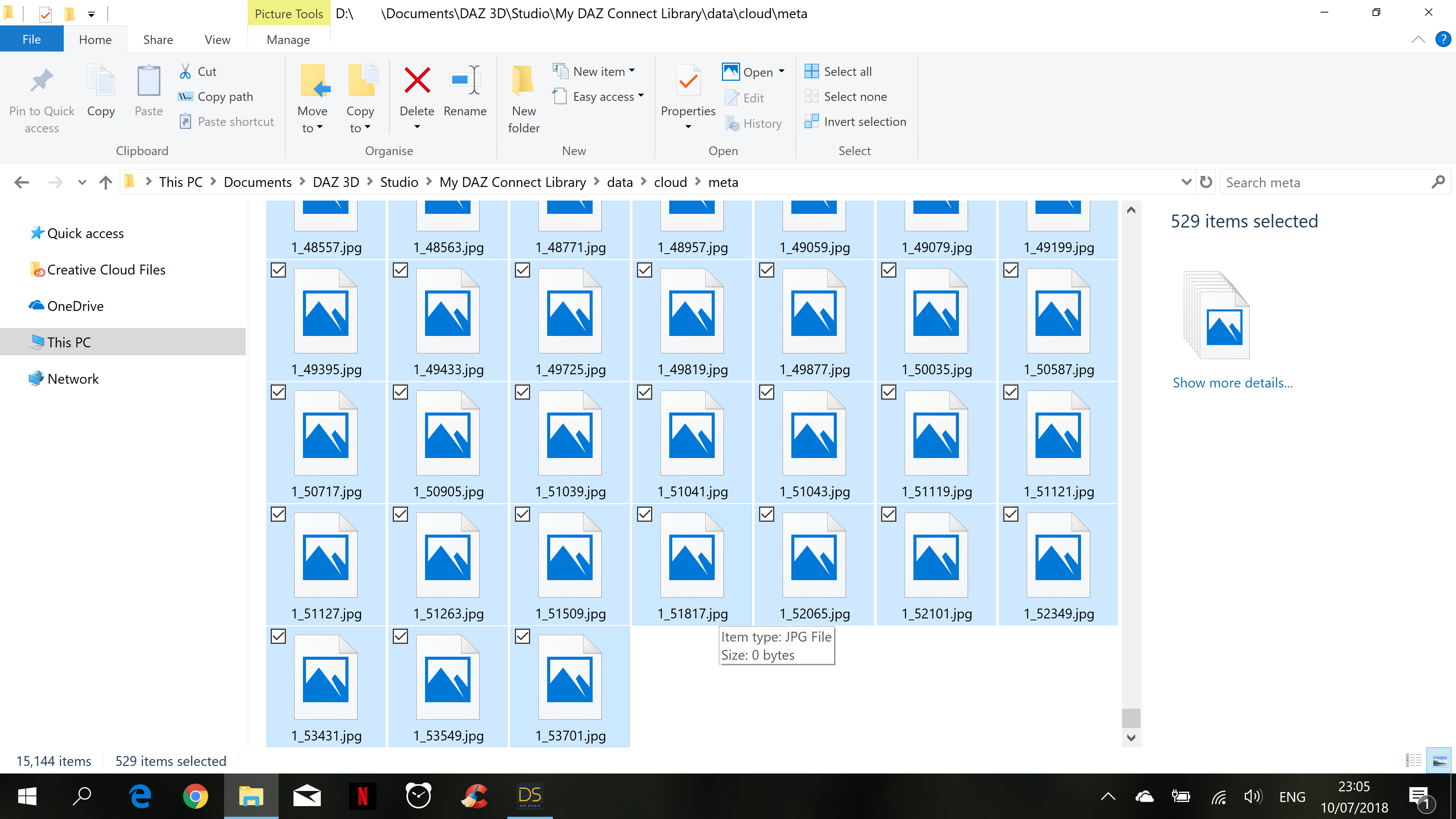Expand the address bar history dropdown
The height and width of the screenshot is (819, 1456).
[1186, 182]
